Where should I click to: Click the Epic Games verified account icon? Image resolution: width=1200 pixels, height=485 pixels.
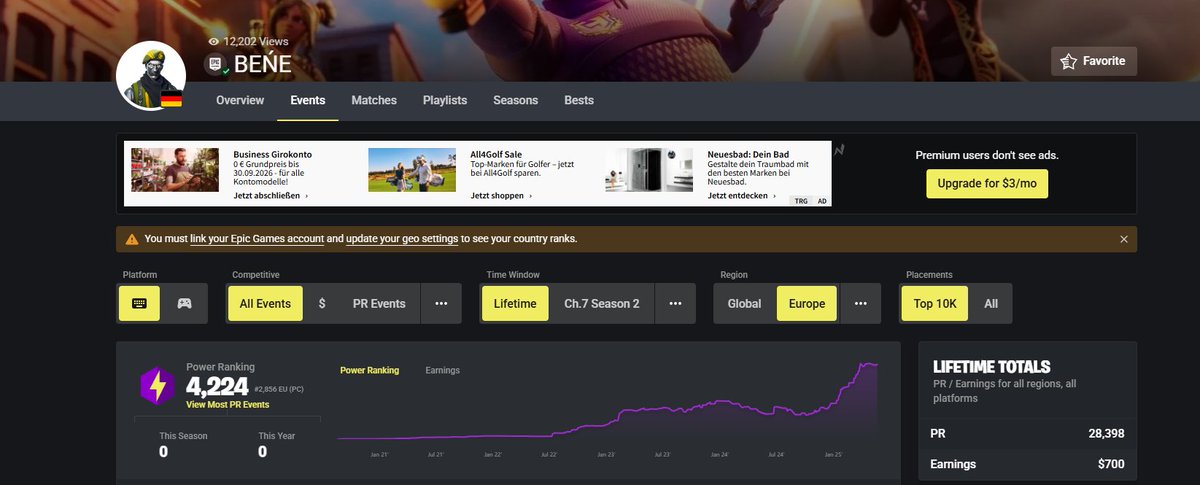tap(215, 65)
